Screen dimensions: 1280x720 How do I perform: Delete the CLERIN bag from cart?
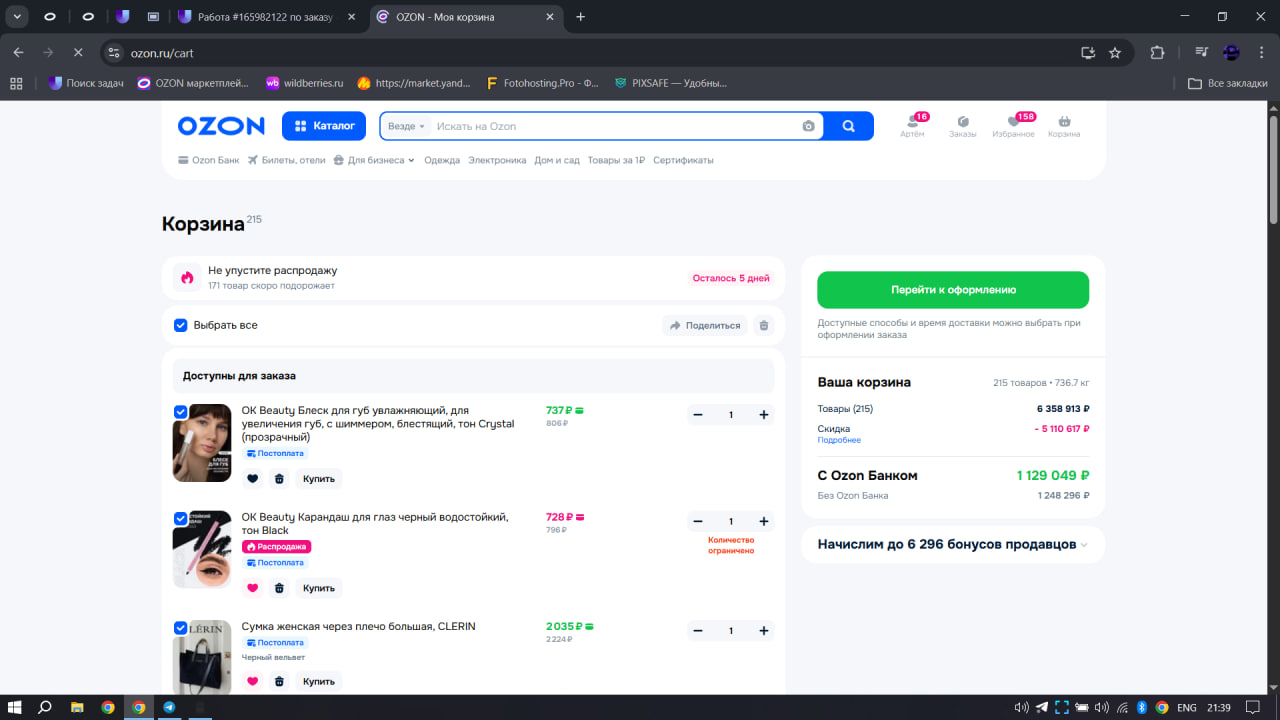click(x=279, y=681)
